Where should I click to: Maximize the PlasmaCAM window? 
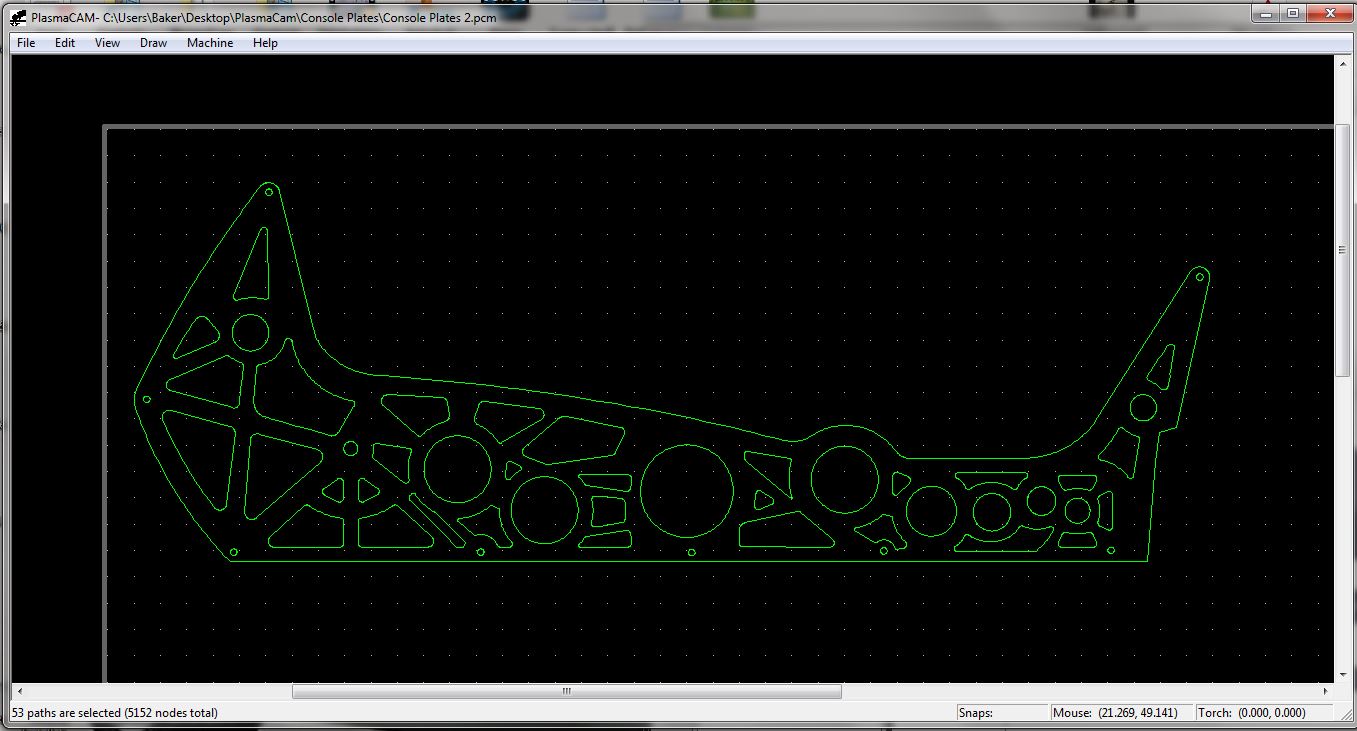tap(1293, 13)
